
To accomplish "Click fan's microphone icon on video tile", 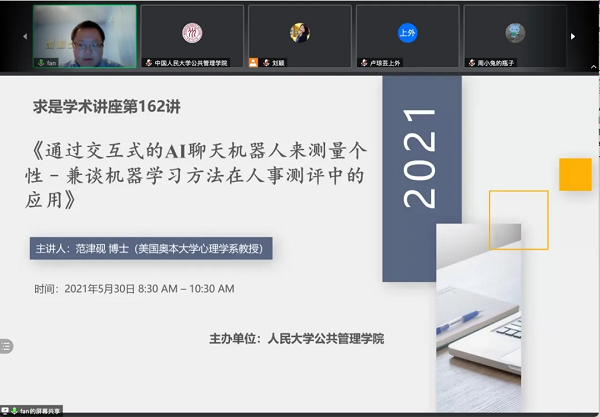I will (40, 62).
